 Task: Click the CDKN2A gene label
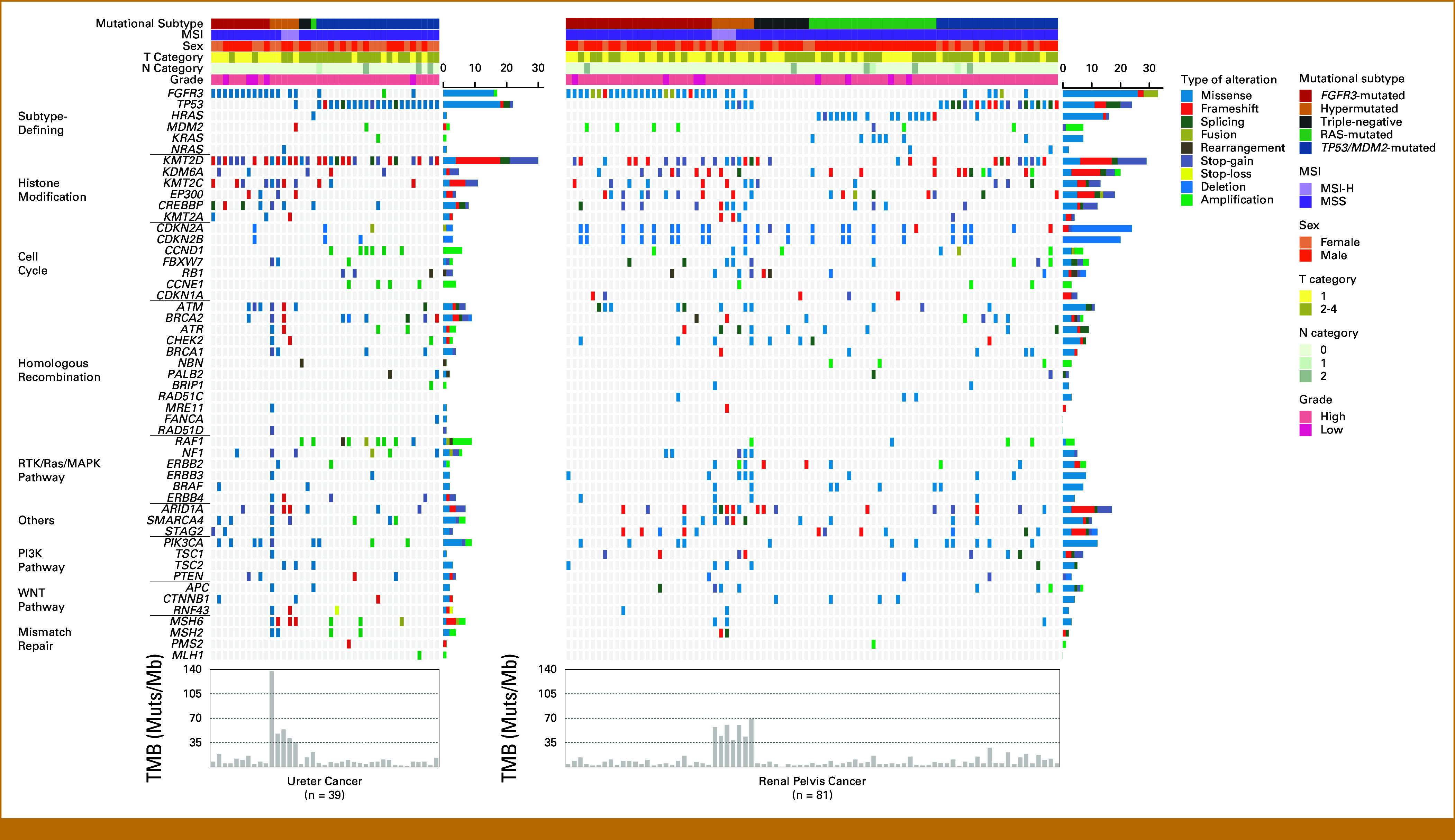click(x=180, y=228)
